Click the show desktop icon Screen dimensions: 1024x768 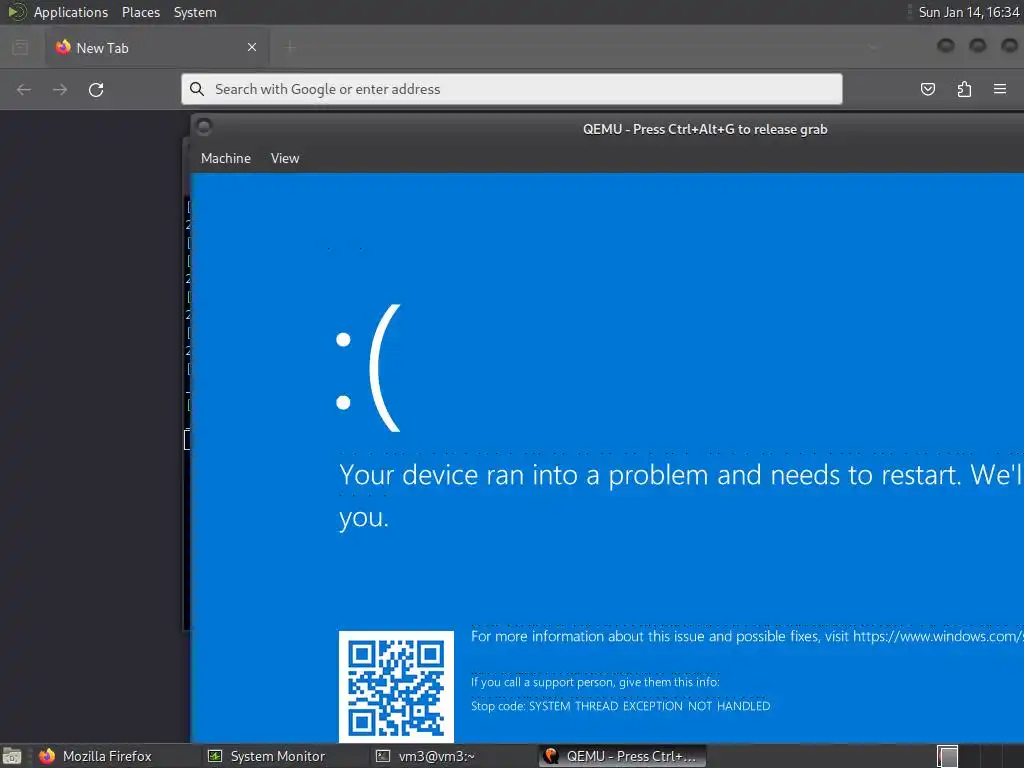pos(12,756)
